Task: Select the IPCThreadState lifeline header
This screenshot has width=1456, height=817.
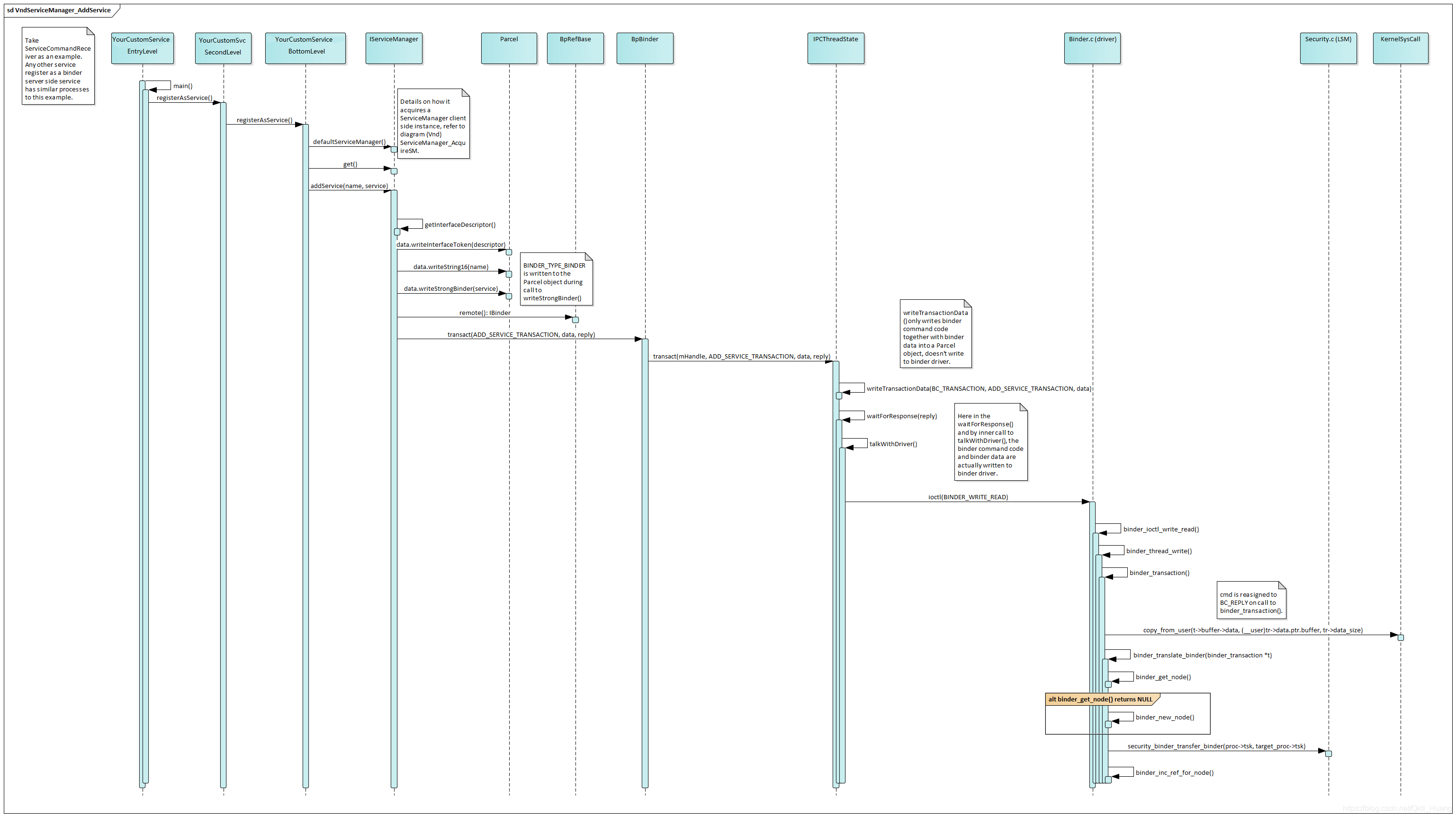Action: 836,48
